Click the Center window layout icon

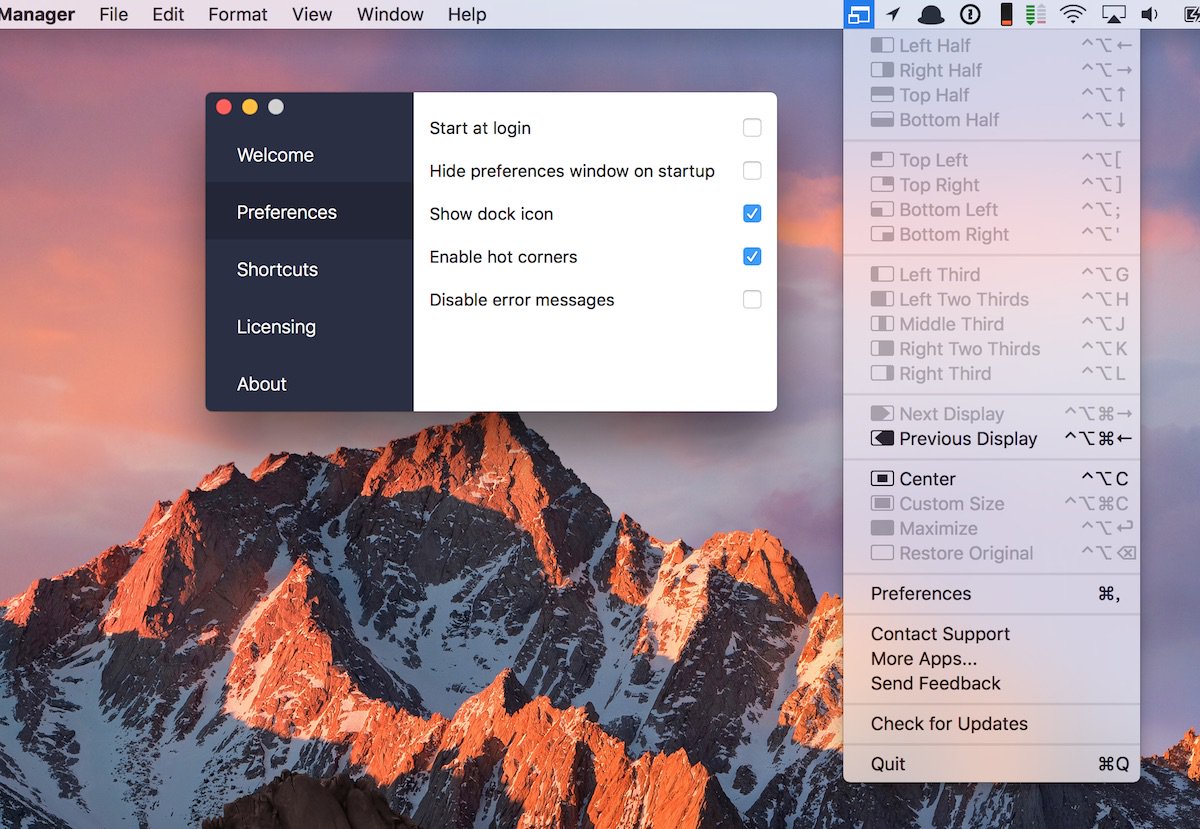pos(884,478)
